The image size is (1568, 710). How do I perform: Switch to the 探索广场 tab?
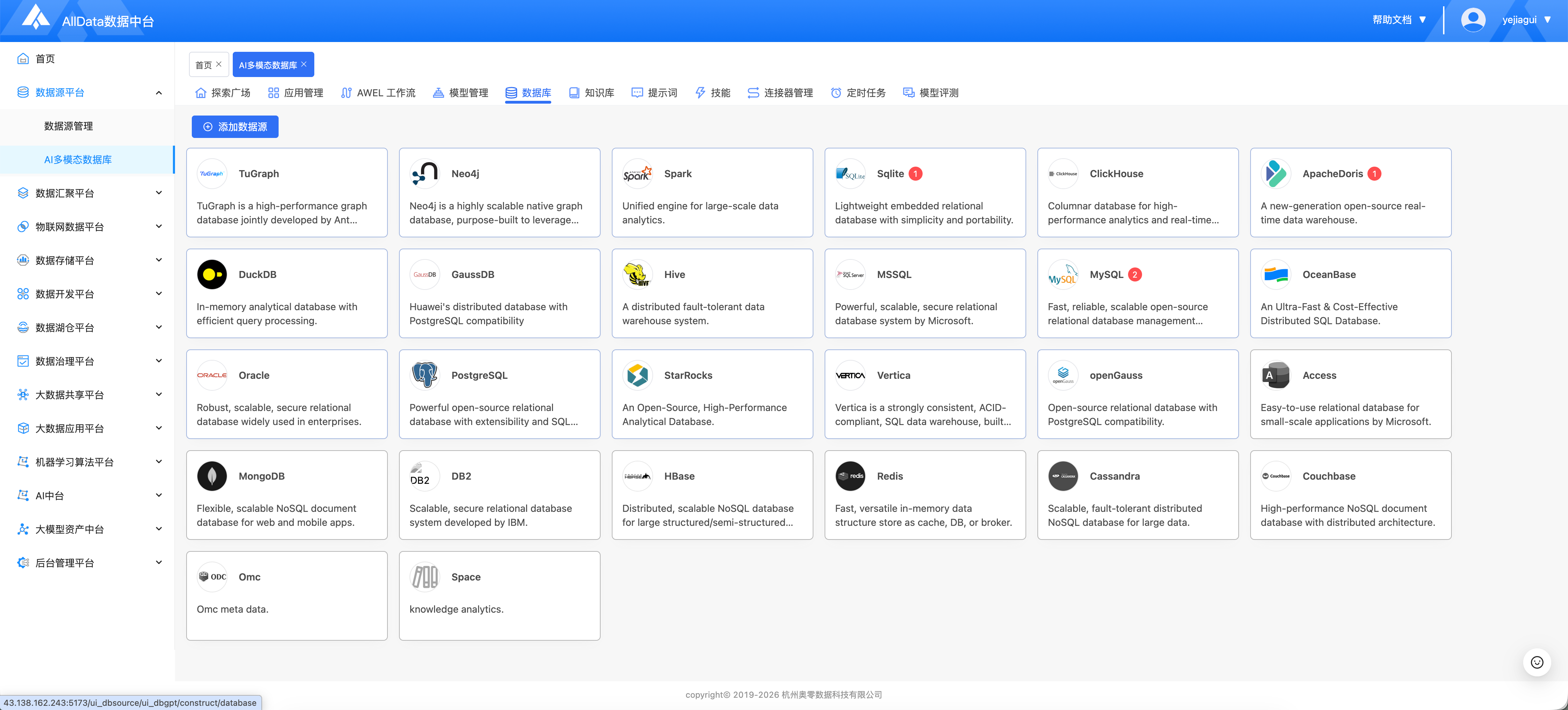223,92
